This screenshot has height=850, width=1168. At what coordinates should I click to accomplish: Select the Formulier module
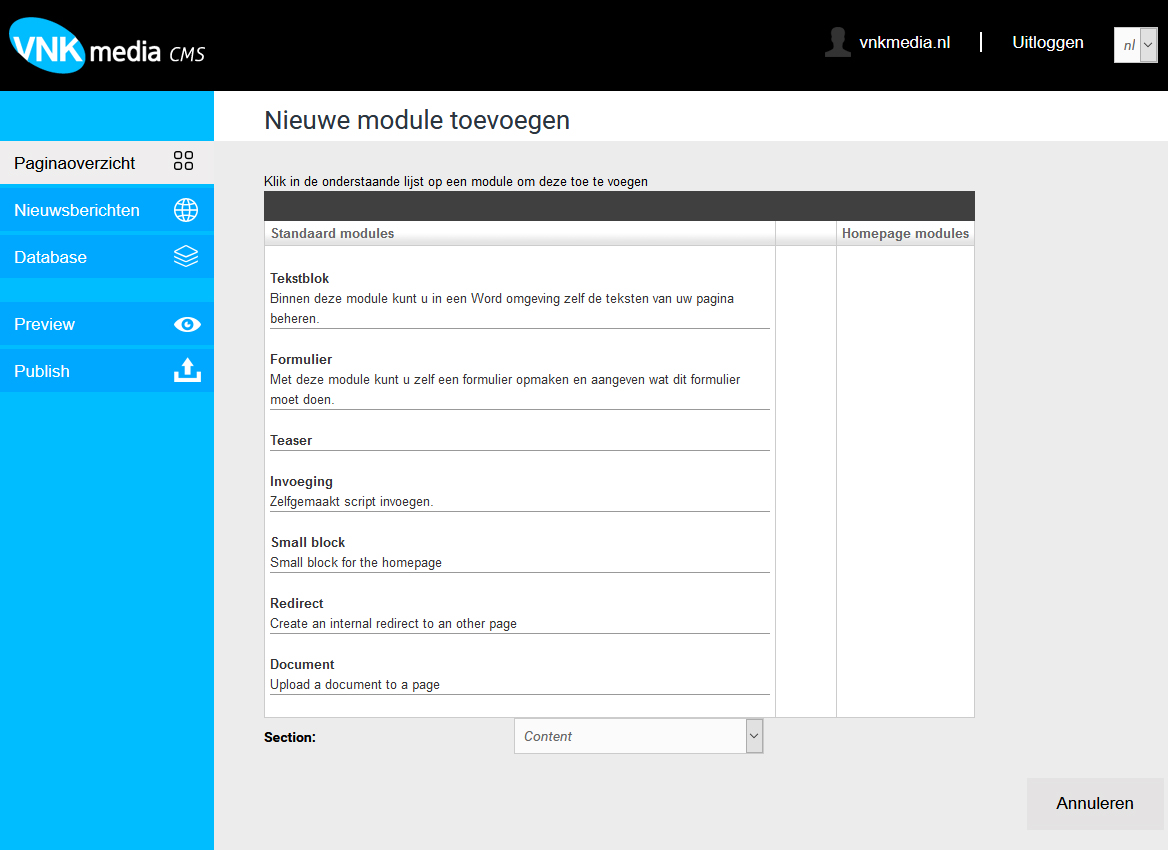tap(301, 359)
